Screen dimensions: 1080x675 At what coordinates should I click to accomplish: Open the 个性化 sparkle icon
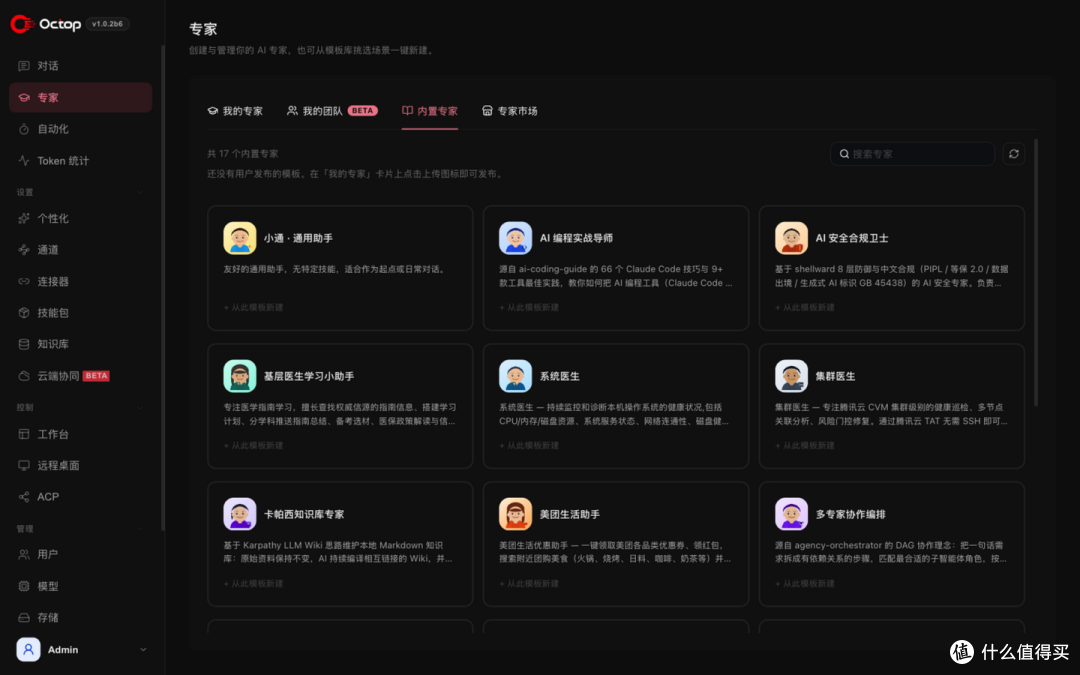24,218
